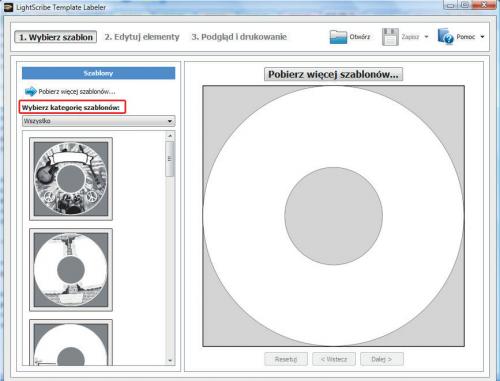Viewport: 500px width, 381px height.
Task: Click the template list scrollbar down arrow
Action: click(170, 360)
